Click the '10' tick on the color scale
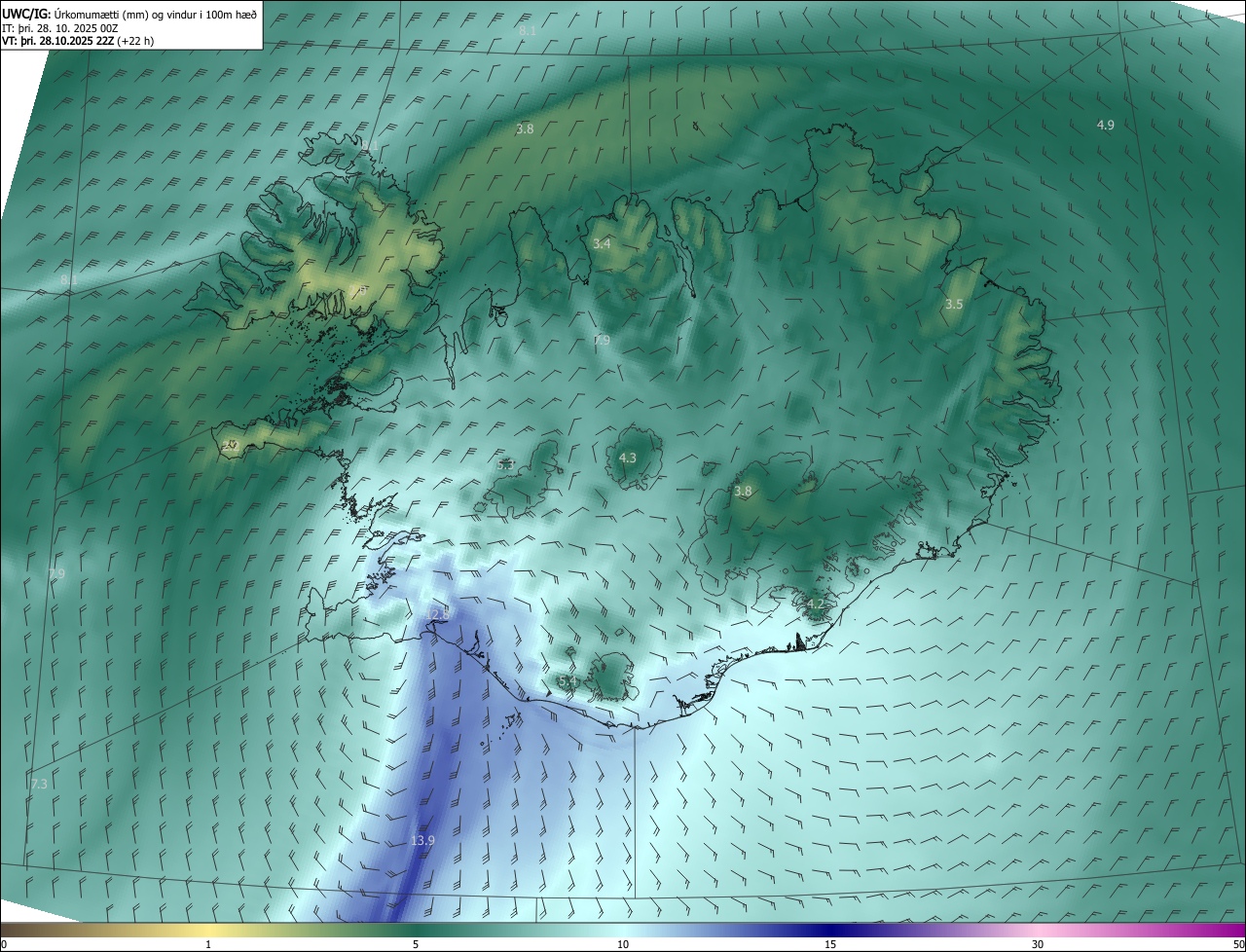This screenshot has height=952, width=1246. 623,944
